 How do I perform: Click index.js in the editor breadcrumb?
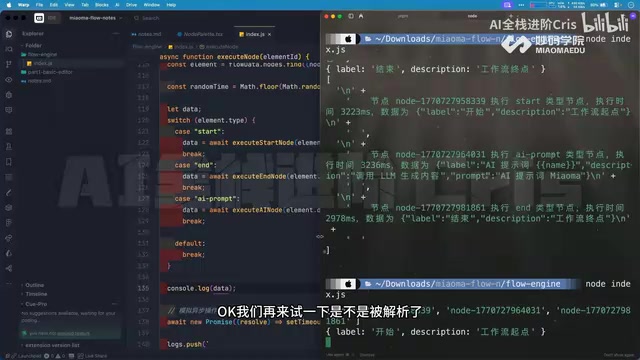181,47
